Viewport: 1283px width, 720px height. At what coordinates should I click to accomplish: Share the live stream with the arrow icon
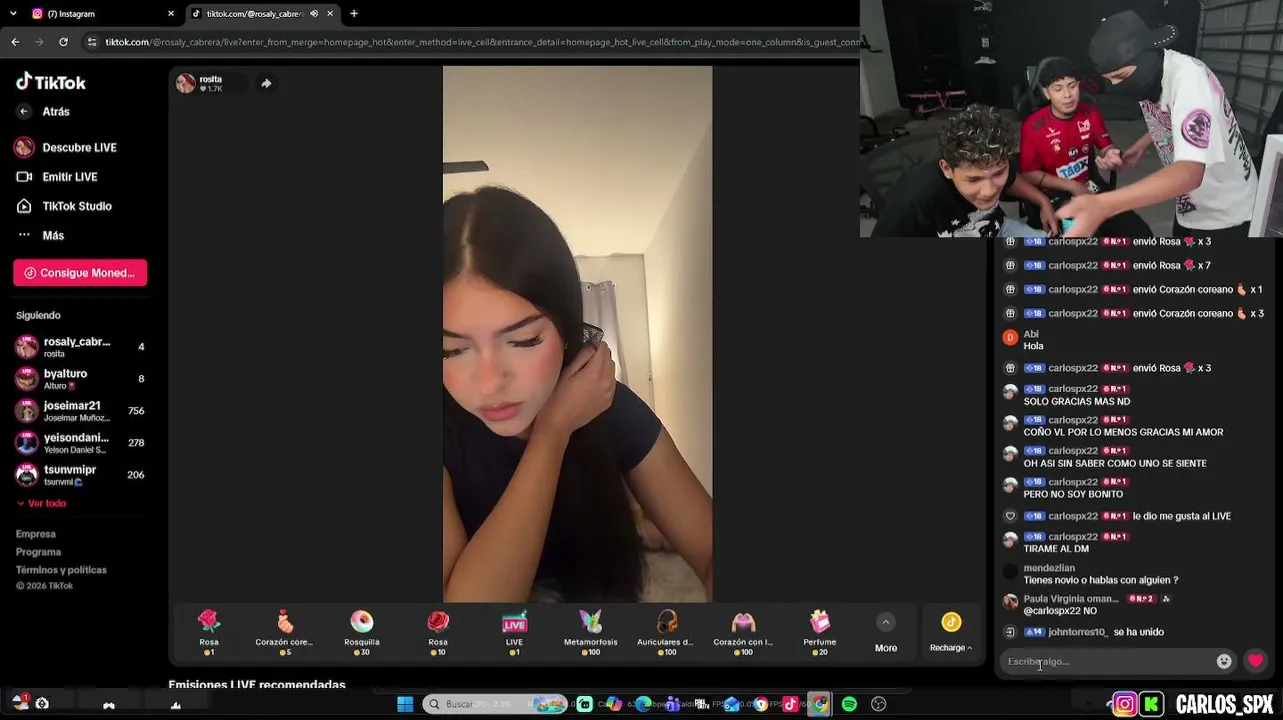(x=266, y=83)
